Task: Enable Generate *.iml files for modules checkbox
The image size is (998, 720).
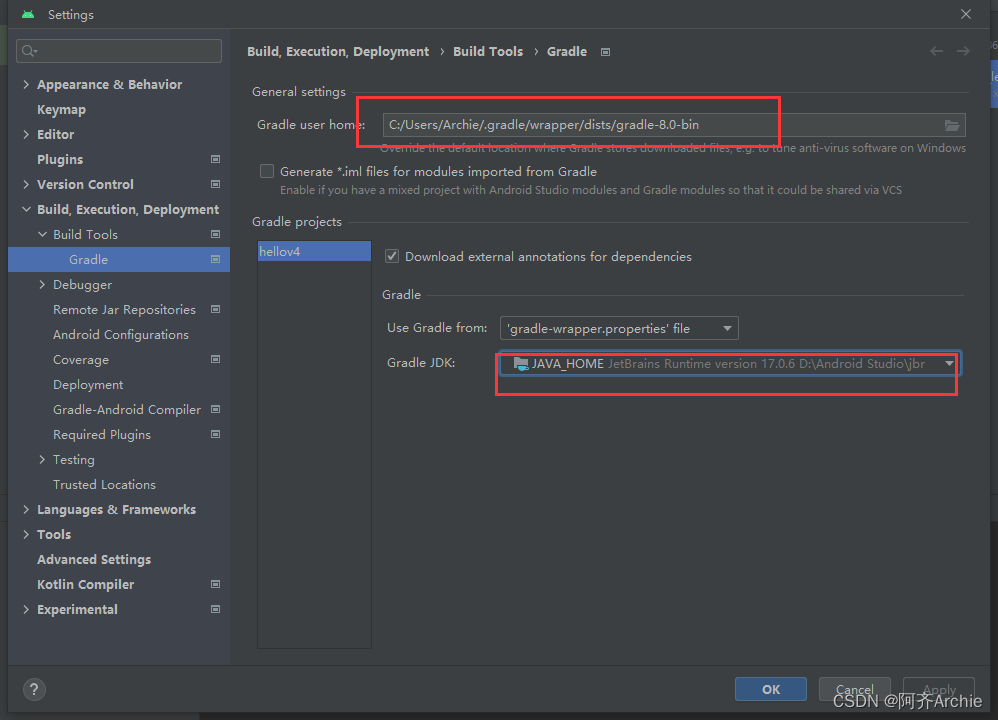Action: (x=267, y=171)
